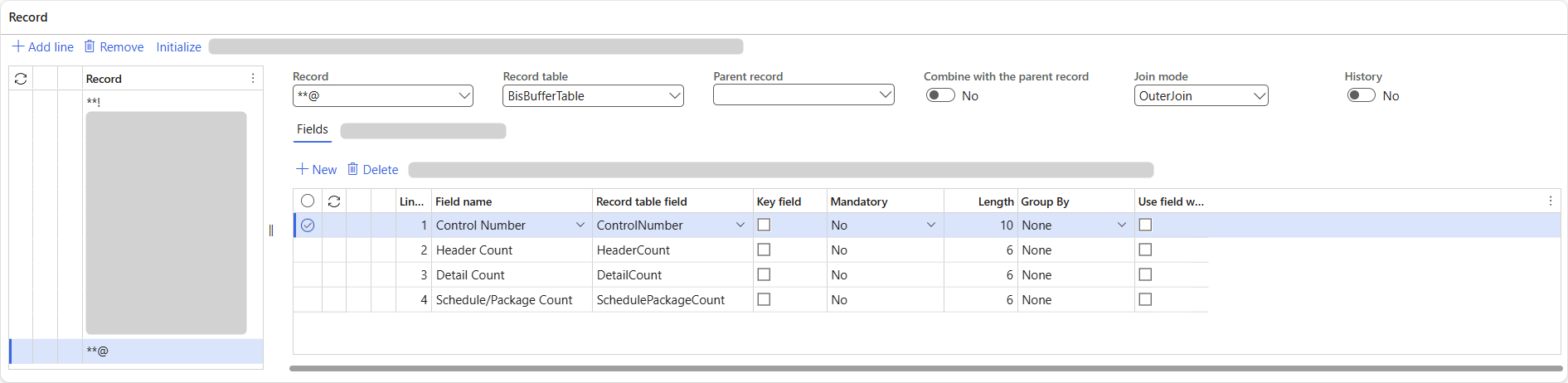Switch to the Fields tab
The image size is (1568, 383).
pyautogui.click(x=313, y=129)
